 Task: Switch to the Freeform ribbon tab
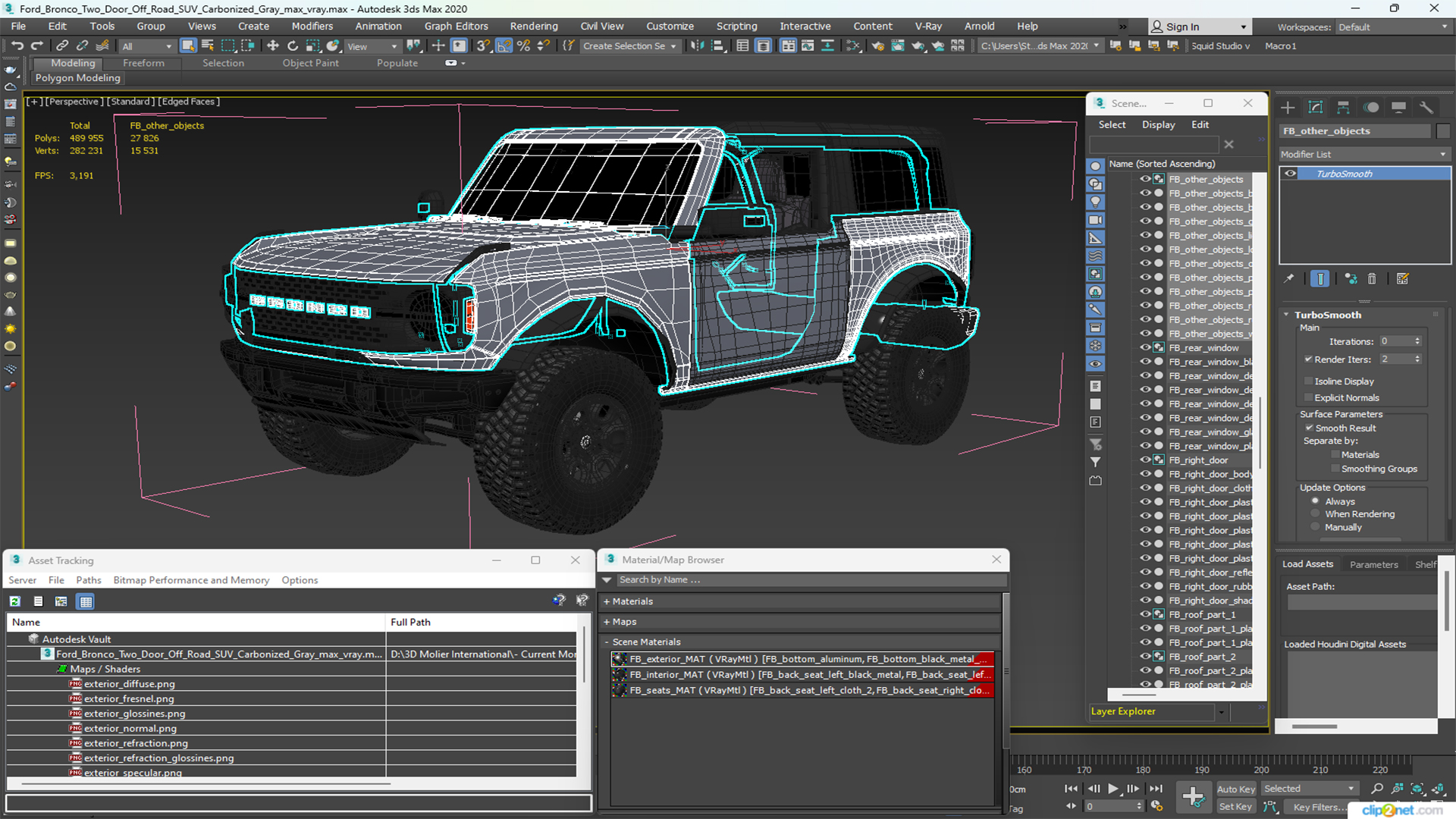click(x=143, y=63)
